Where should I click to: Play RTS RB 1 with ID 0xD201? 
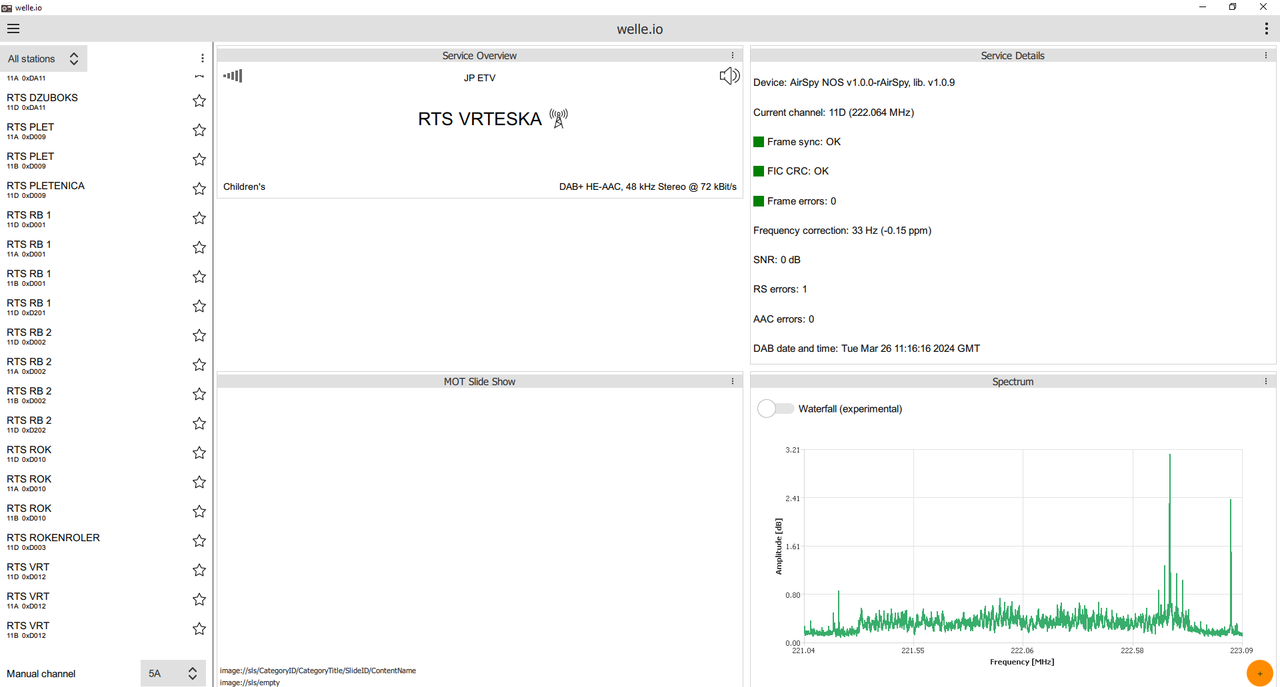29,303
